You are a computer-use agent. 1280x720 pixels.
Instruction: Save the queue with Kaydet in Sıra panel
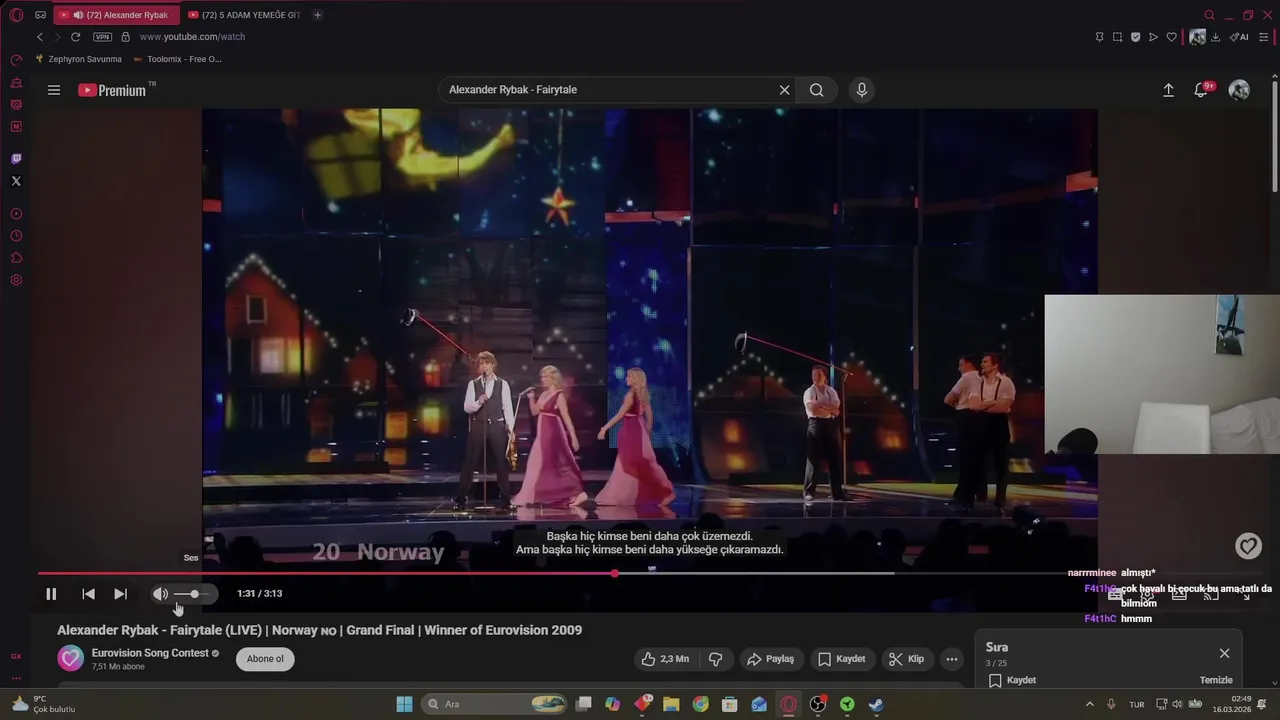coord(1012,680)
